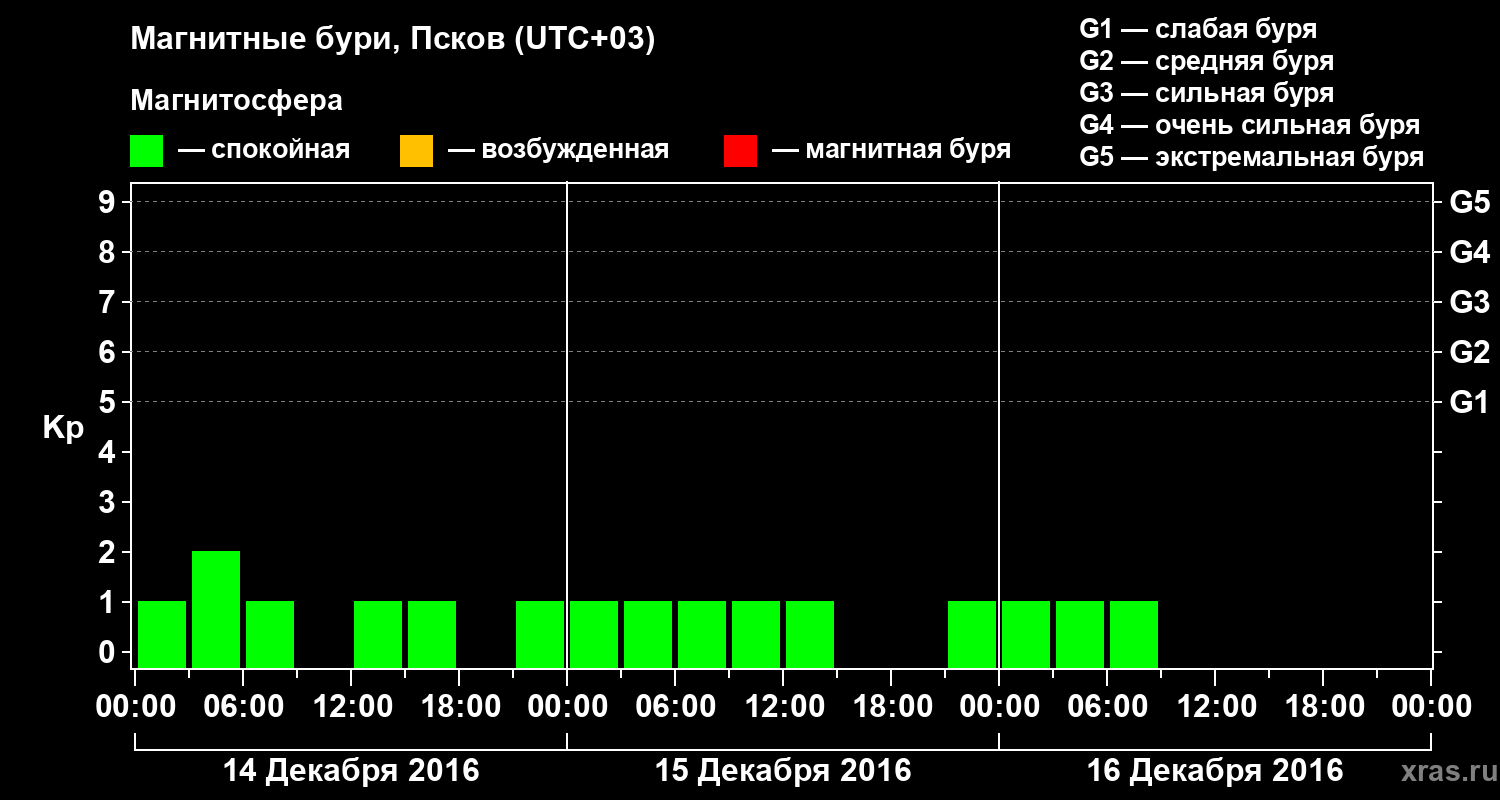Click the 12:00–15:00 bar on 15 December
The image size is (1500, 800).
click(x=810, y=634)
